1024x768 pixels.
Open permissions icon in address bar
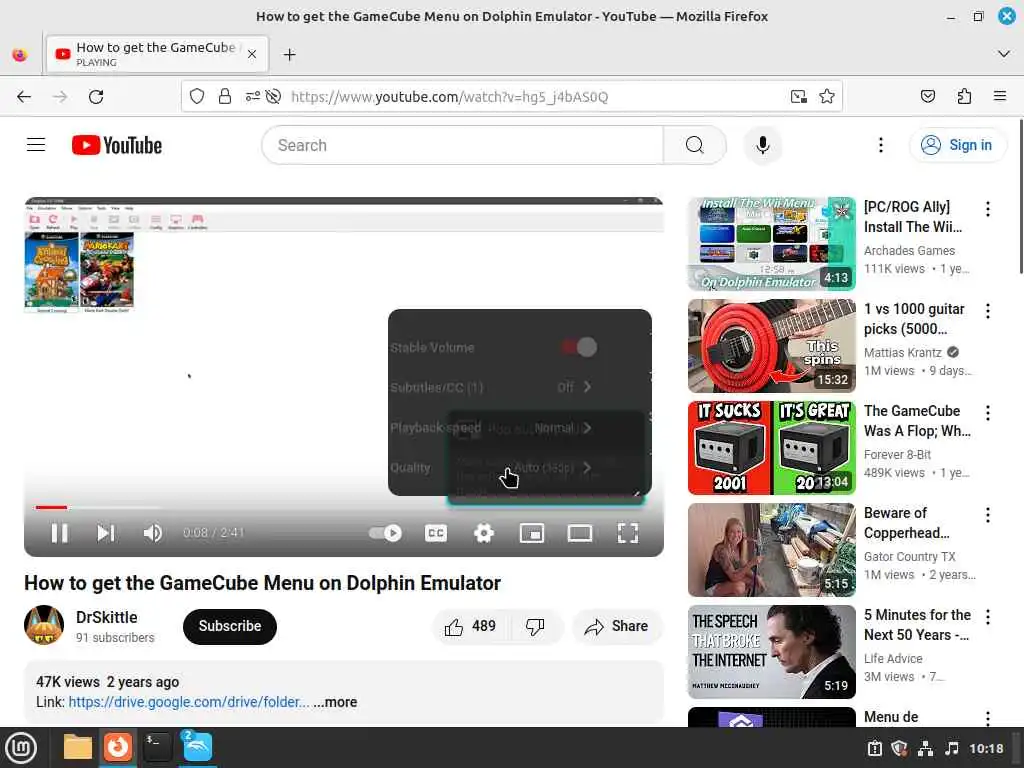[x=252, y=97]
